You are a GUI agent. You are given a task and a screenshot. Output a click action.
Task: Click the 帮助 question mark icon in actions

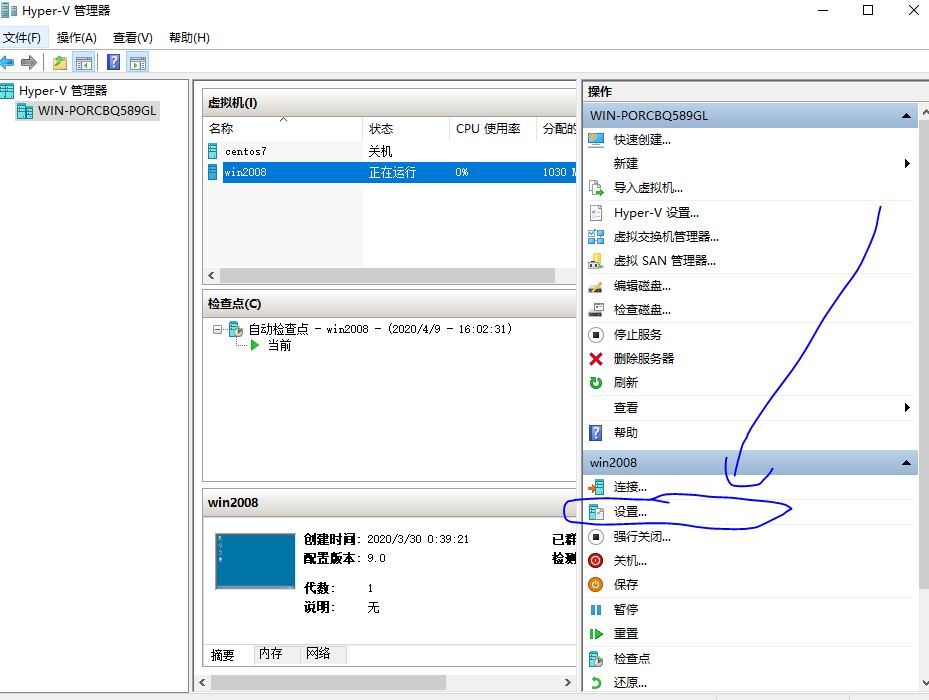(596, 433)
